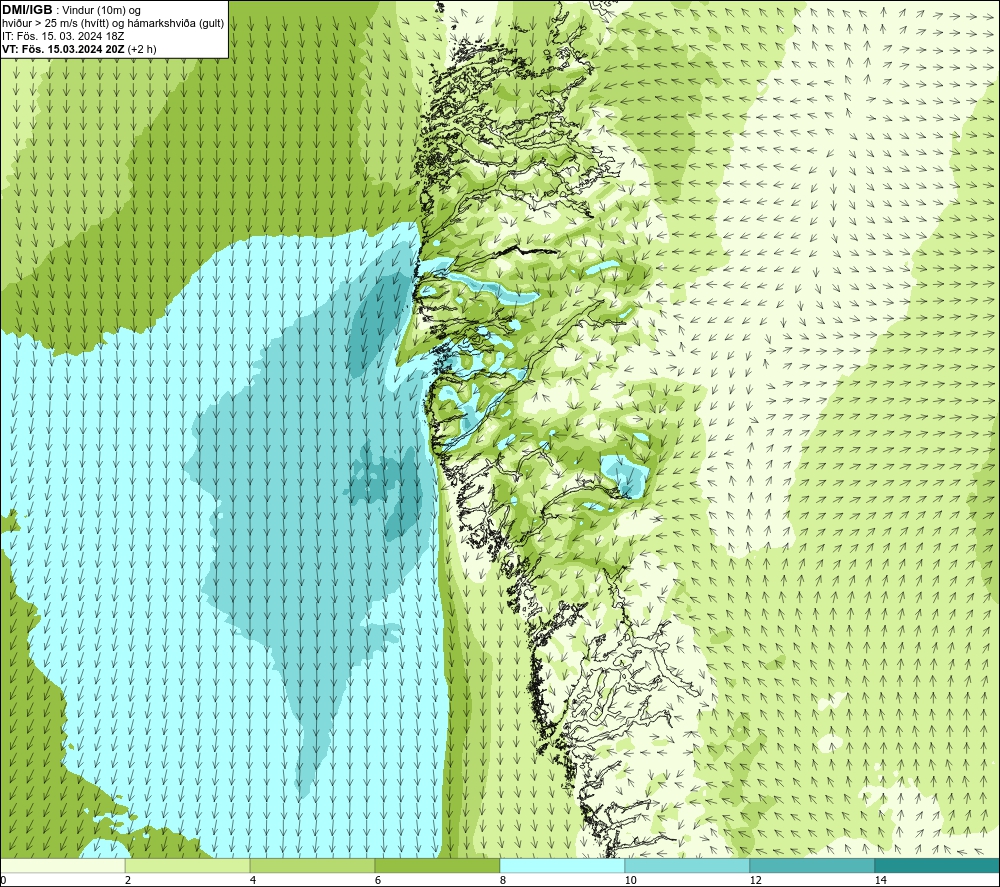Image resolution: width=1000 pixels, height=887 pixels.
Task: Click the legend label '12'
Action: 755,880
